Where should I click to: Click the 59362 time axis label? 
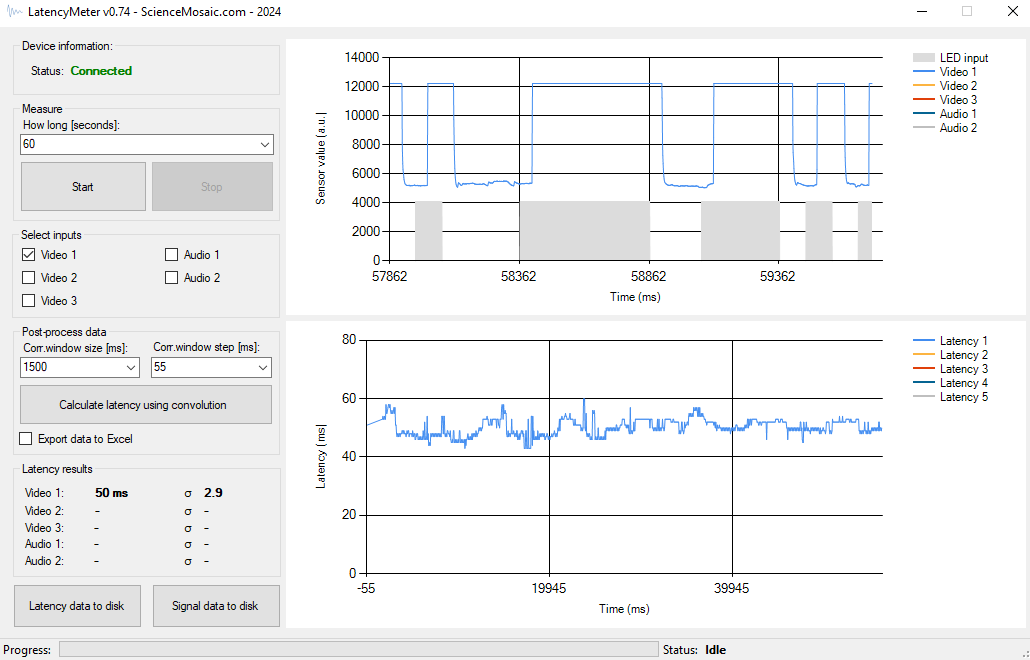coord(778,276)
